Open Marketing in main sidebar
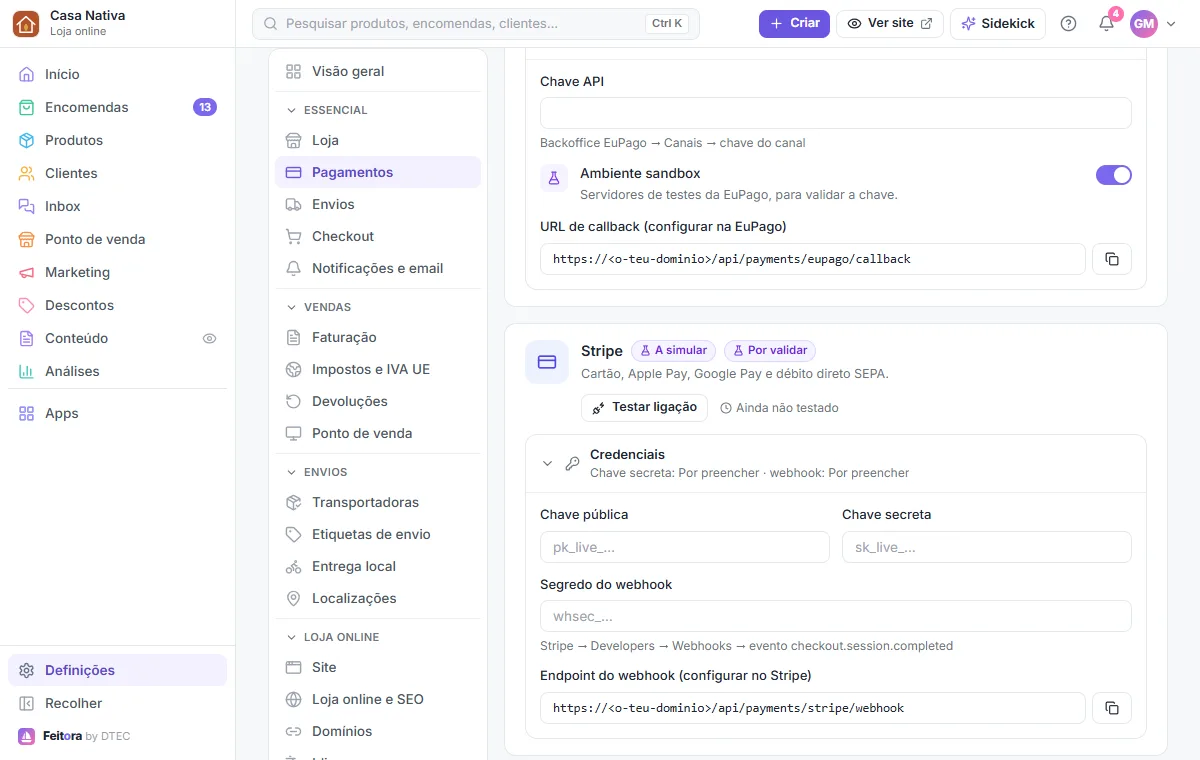Viewport: 1200px width, 760px height. tap(117, 272)
